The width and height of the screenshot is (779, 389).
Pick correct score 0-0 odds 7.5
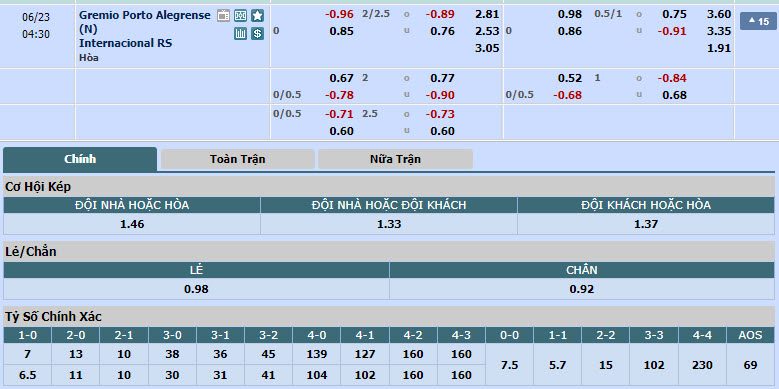(509, 365)
